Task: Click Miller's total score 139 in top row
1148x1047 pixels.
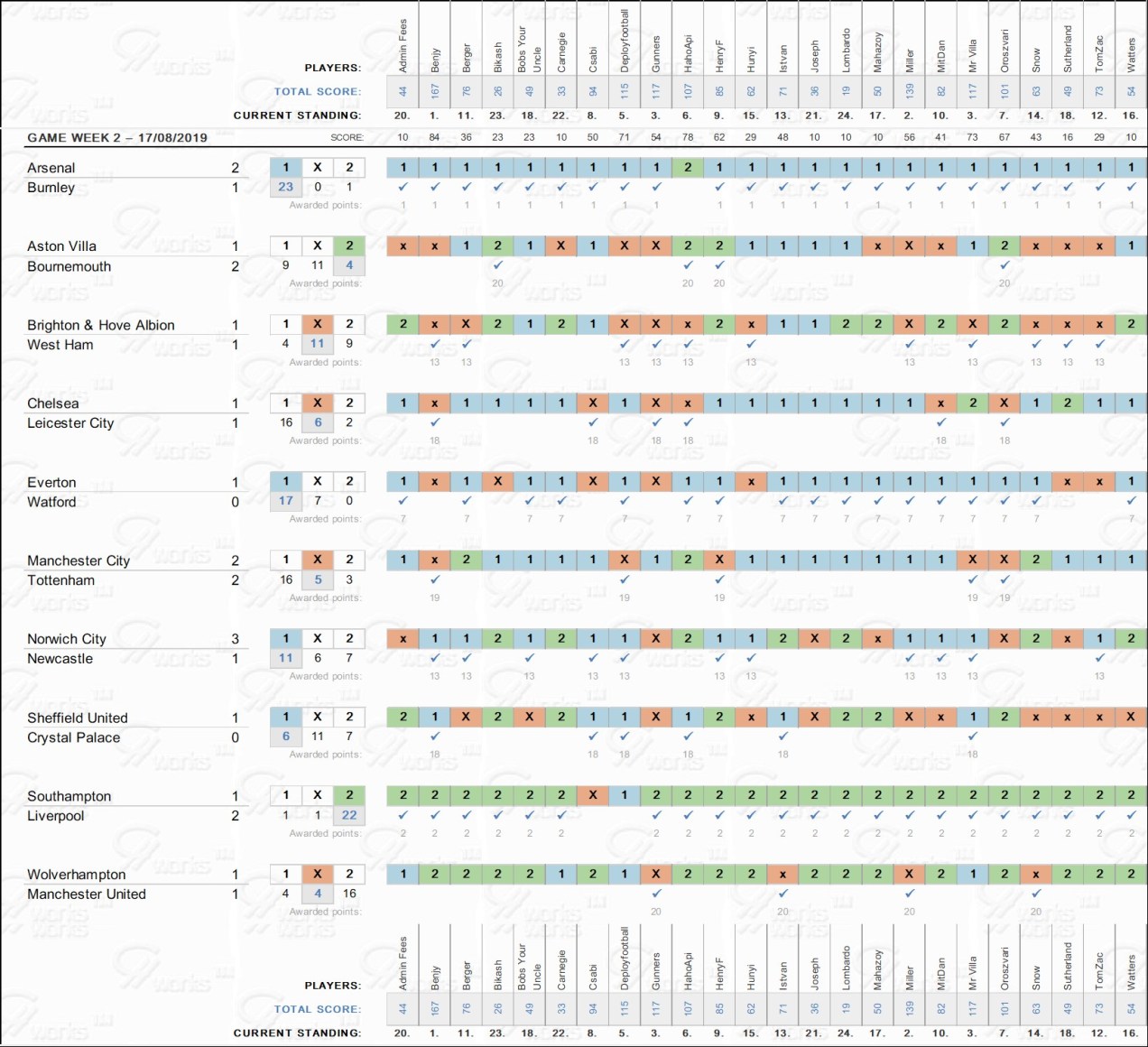Action: [x=910, y=91]
